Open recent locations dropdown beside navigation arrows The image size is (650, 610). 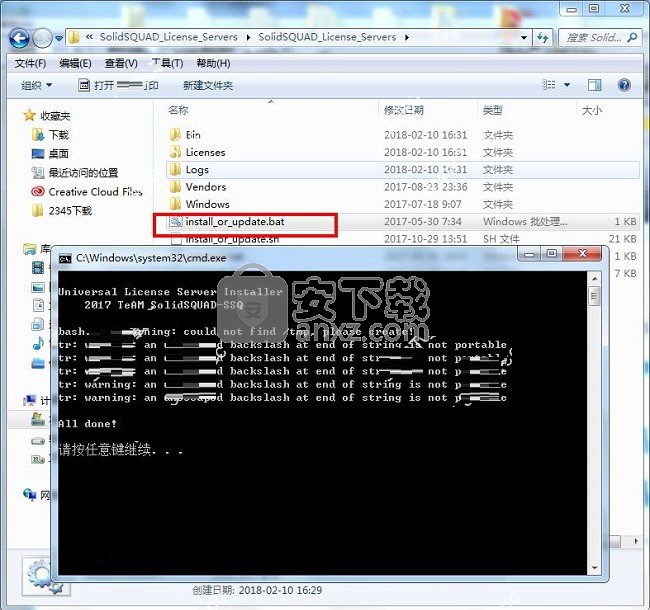click(59, 38)
